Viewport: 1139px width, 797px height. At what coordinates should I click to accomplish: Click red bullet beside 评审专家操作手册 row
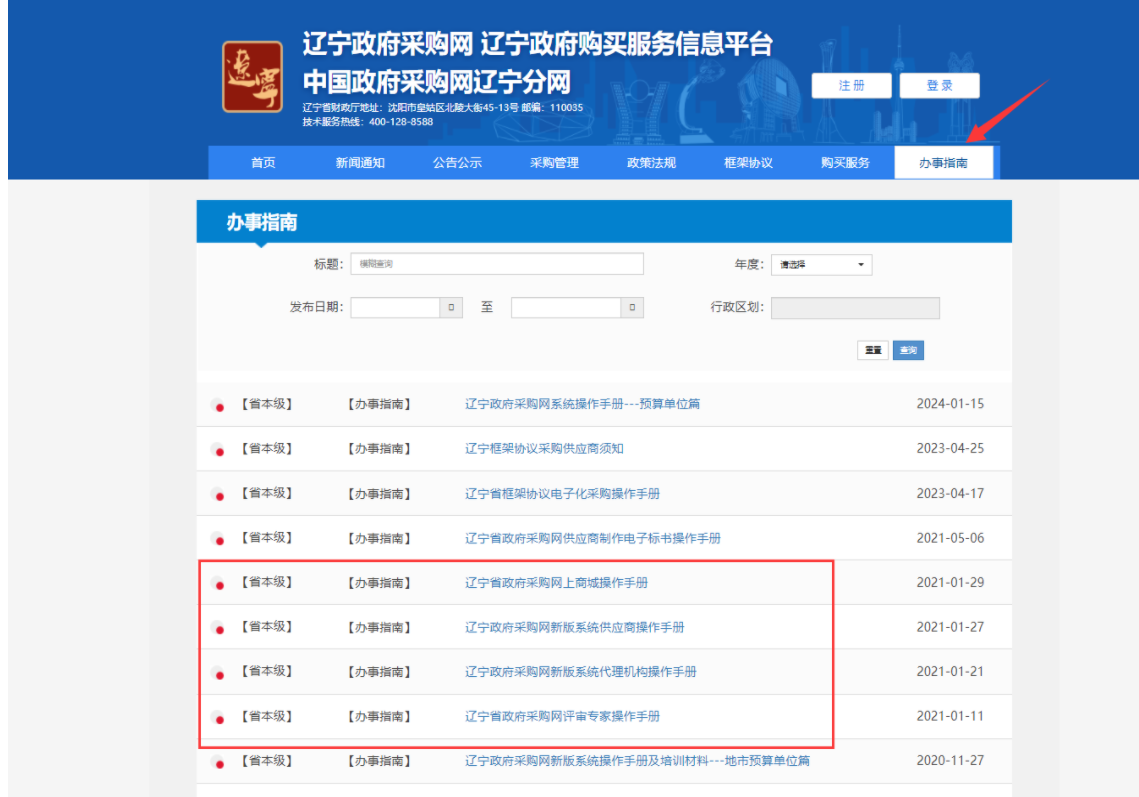point(219,718)
